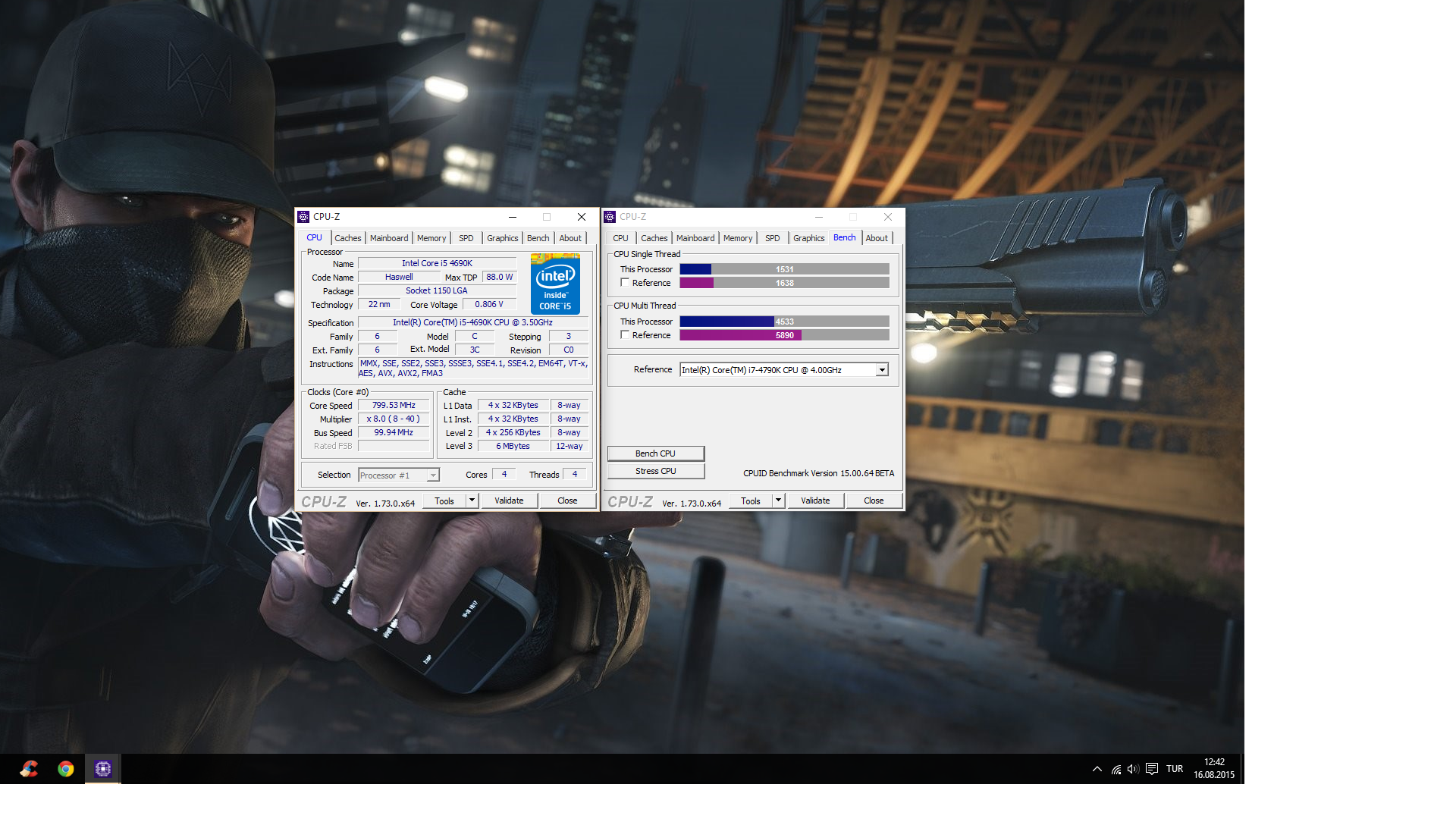Switch to CPU tab in Bench window
This screenshot has width=1456, height=819.
(x=621, y=238)
